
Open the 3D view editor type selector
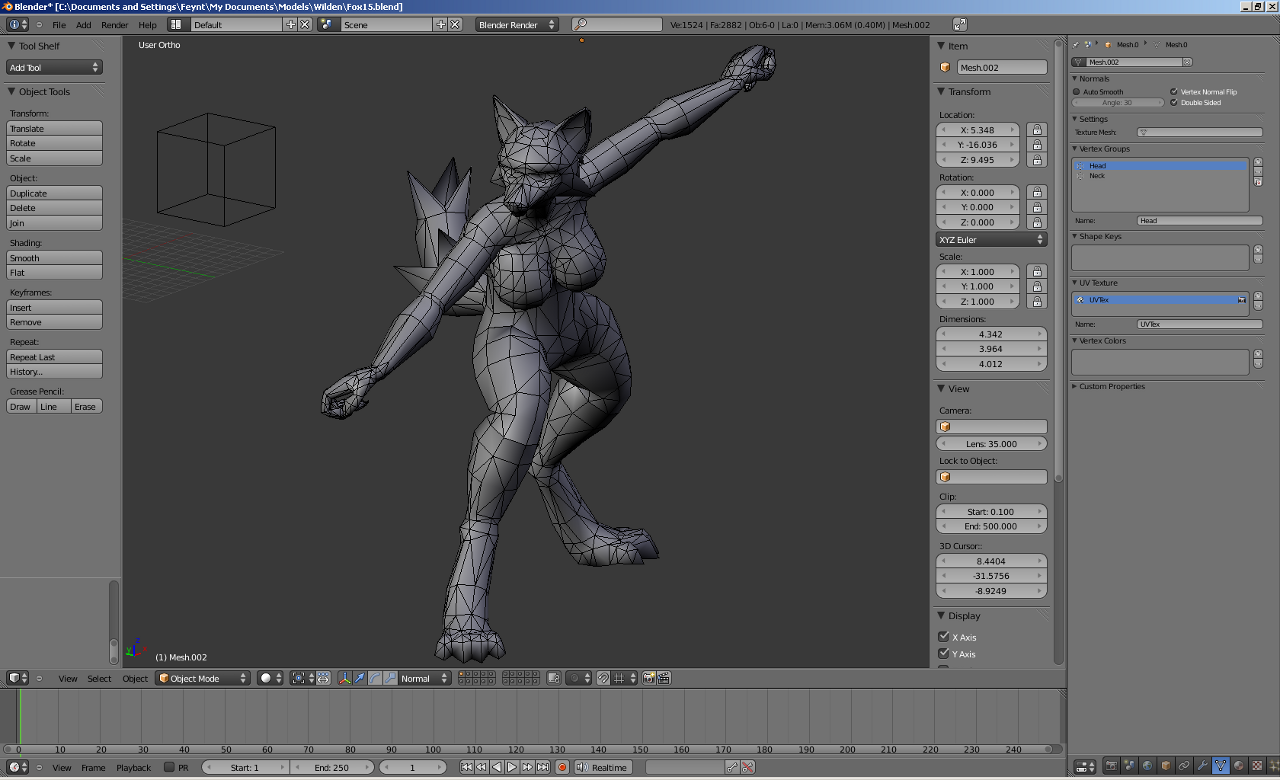coord(18,678)
